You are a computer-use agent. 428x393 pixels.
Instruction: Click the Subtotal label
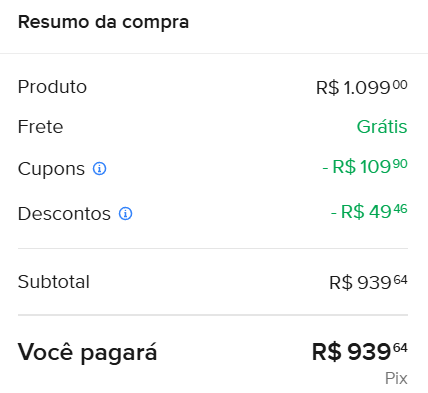[54, 282]
